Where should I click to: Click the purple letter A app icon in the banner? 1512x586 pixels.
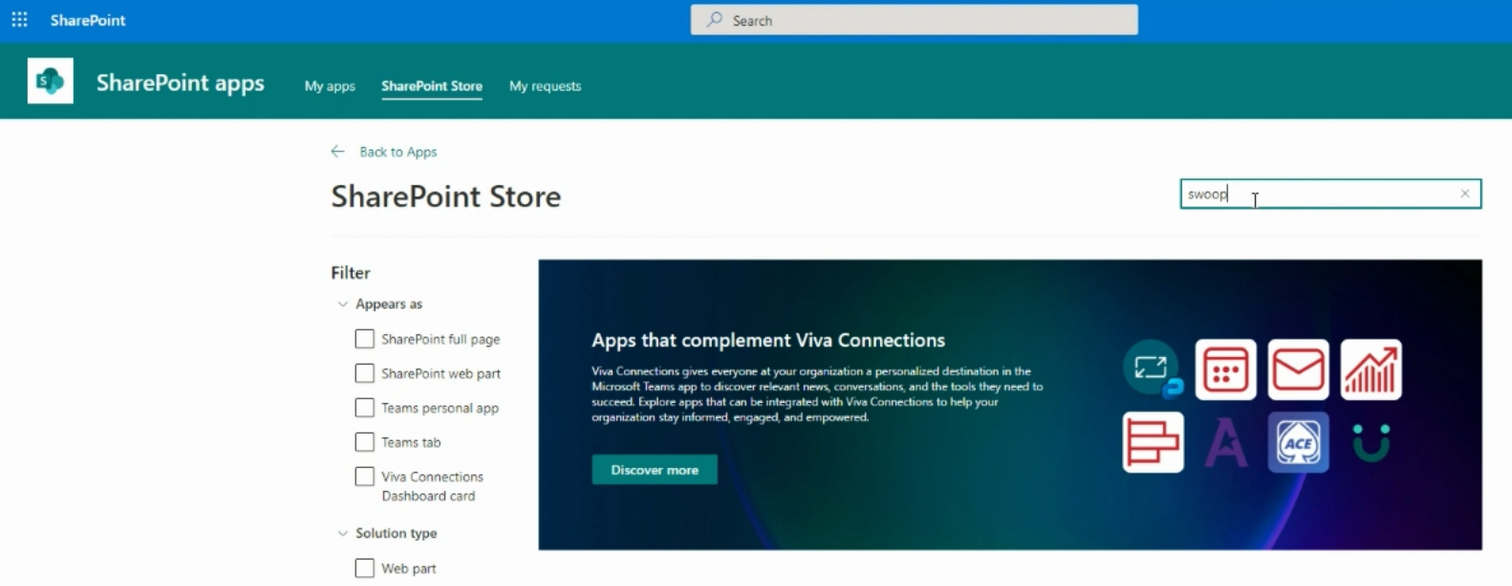[1226, 442]
